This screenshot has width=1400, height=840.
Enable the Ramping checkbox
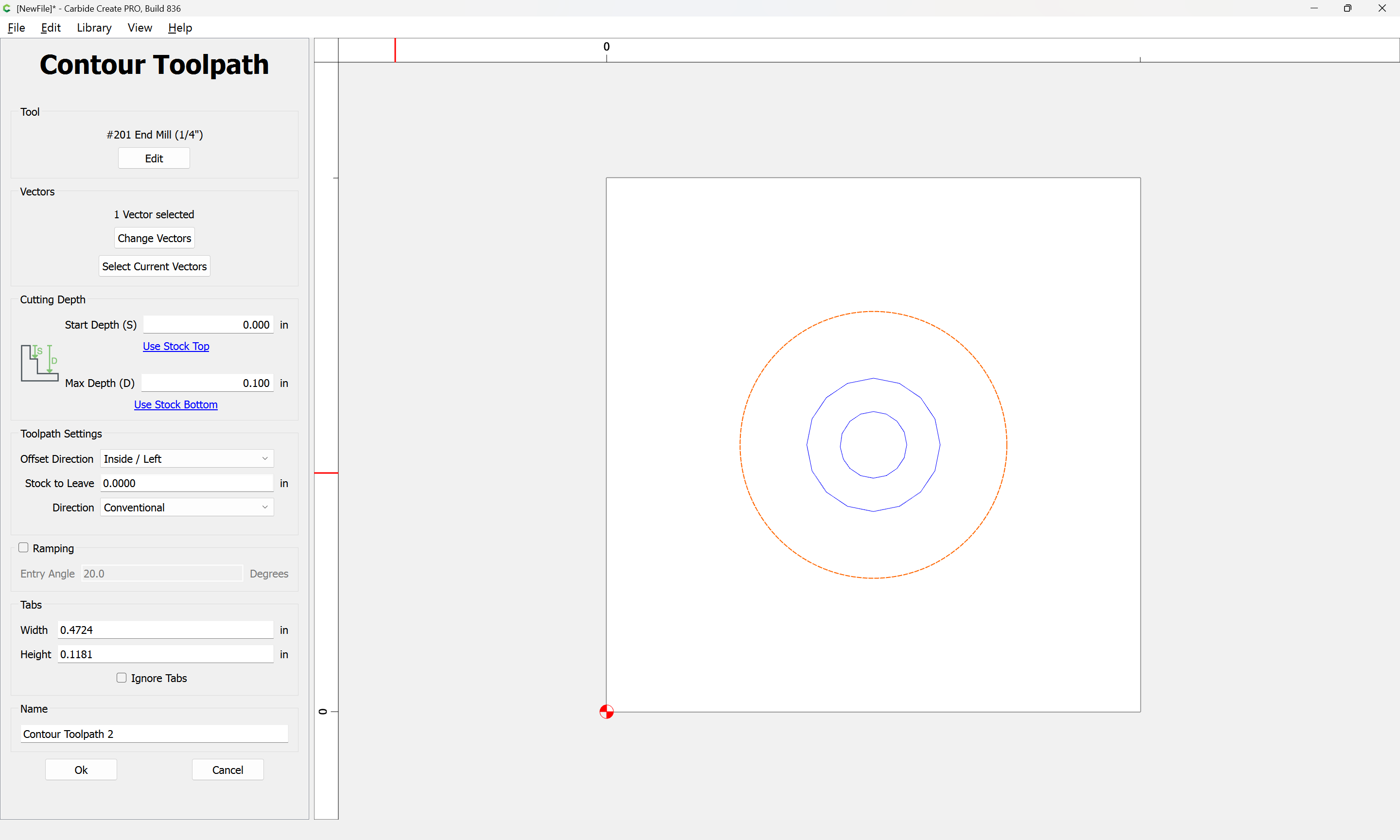tap(23, 547)
